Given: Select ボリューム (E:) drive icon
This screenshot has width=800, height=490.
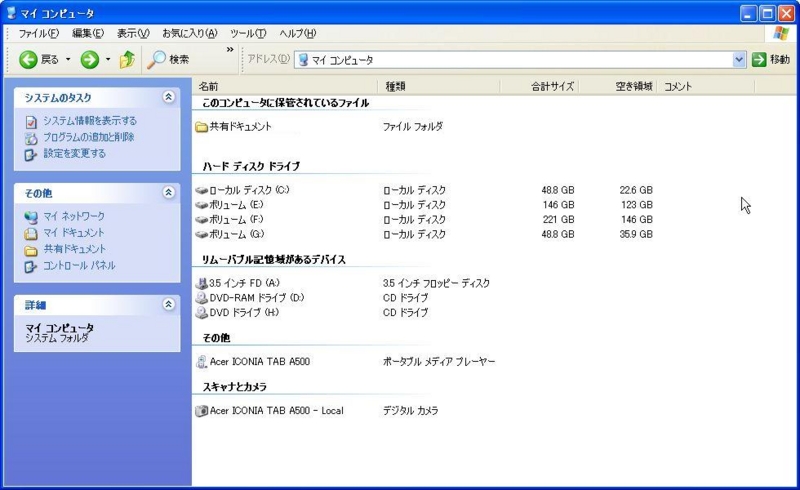Looking at the screenshot, I should (202, 205).
